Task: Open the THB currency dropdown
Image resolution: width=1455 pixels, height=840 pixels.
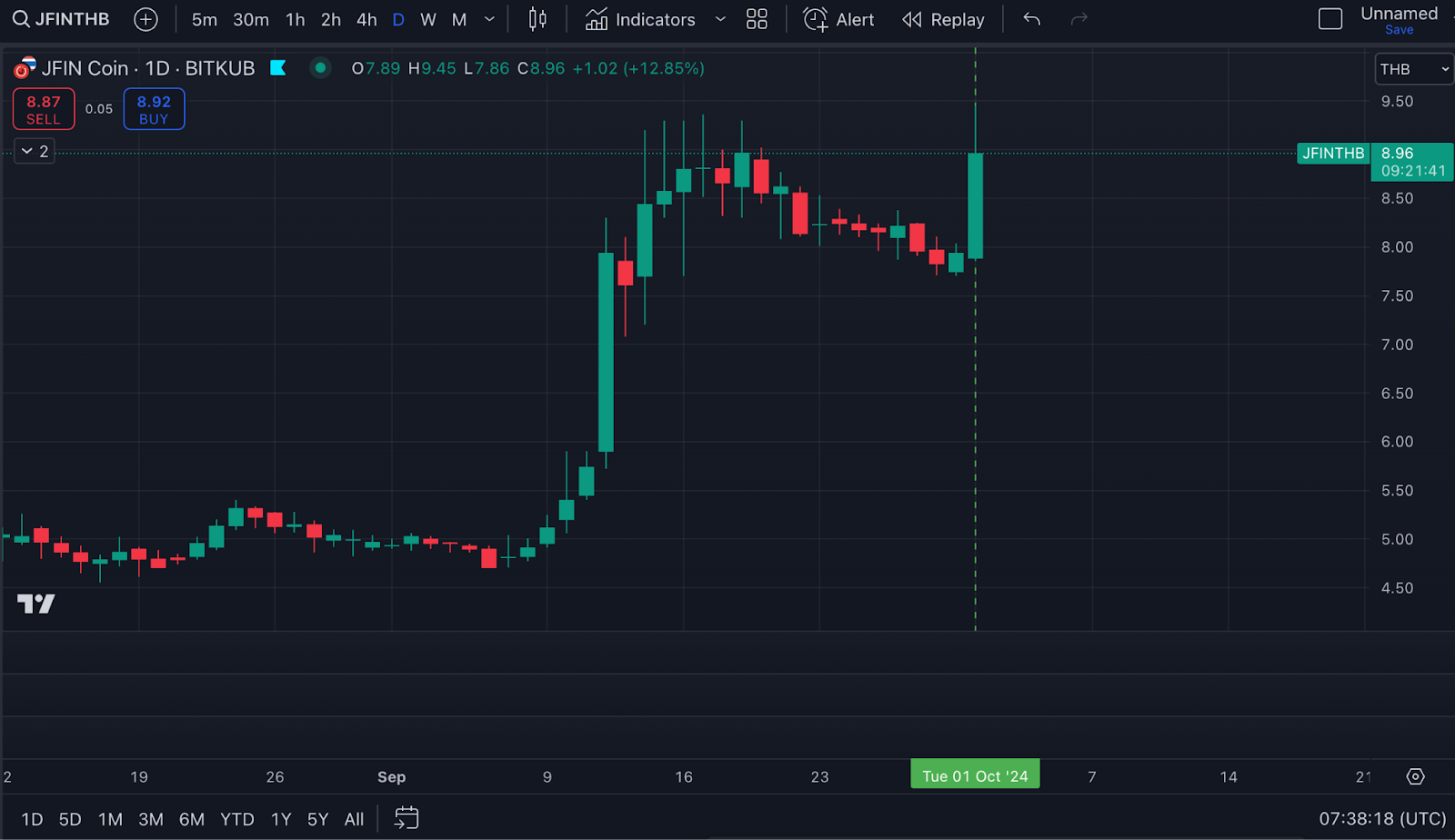Action: coord(1413,69)
